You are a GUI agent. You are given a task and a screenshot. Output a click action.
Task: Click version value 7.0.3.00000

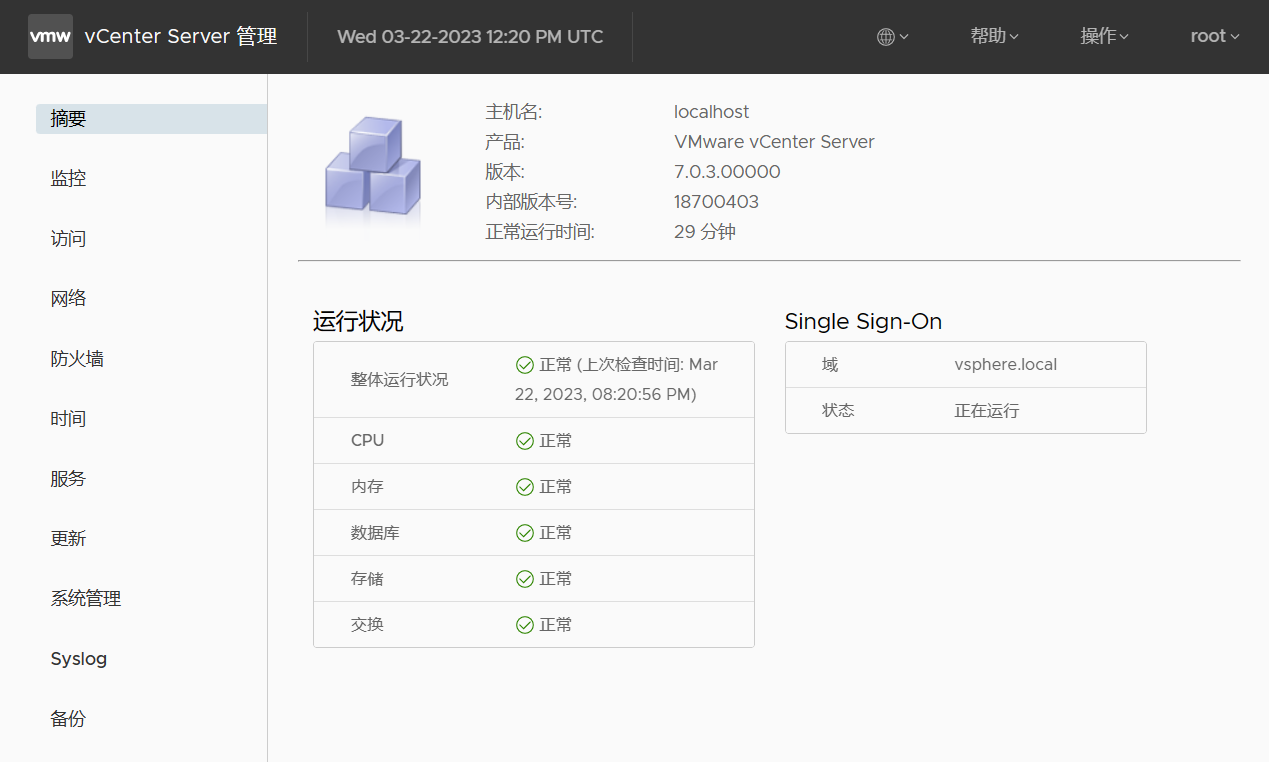click(727, 172)
